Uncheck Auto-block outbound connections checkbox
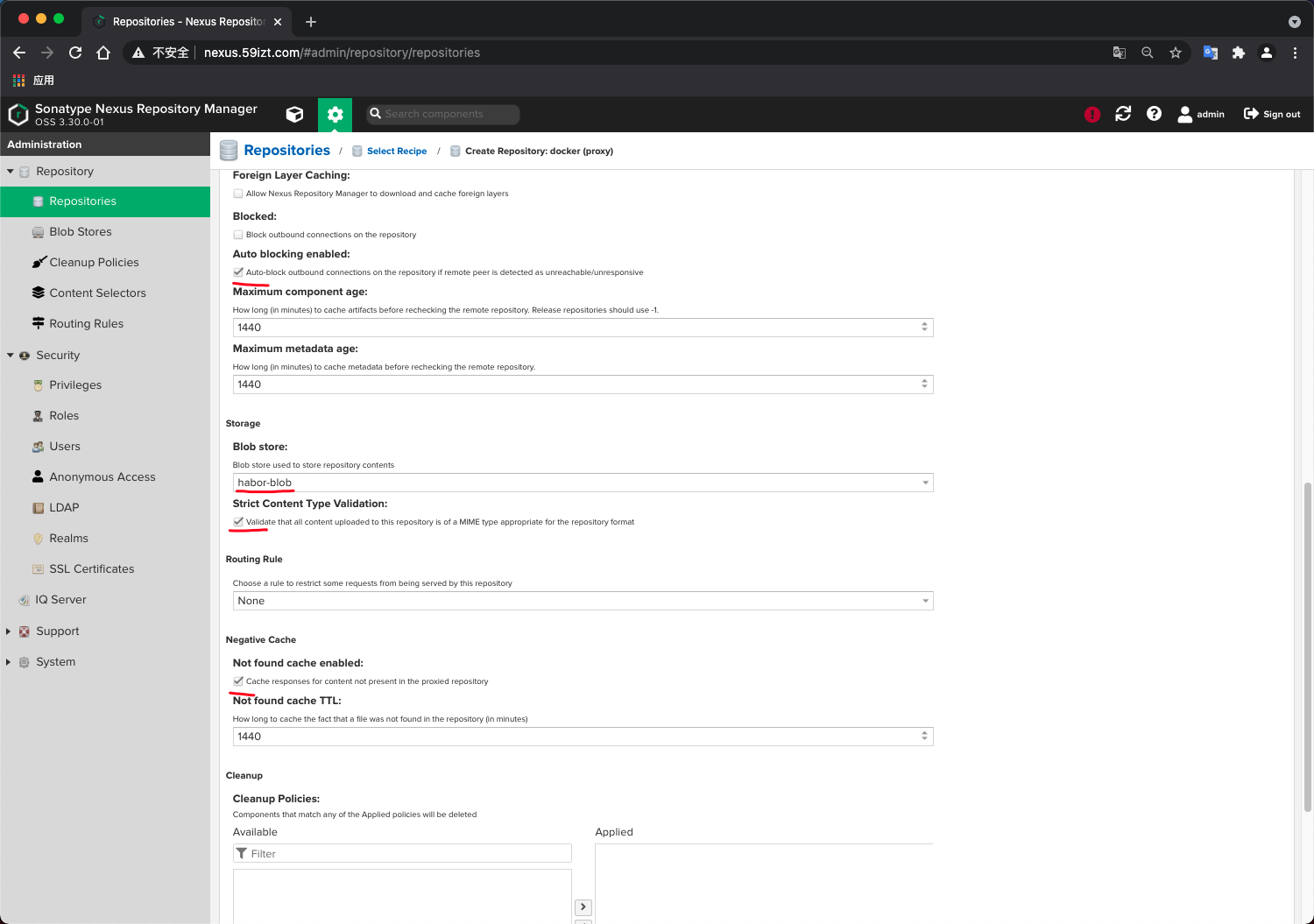1314x924 pixels. [238, 272]
